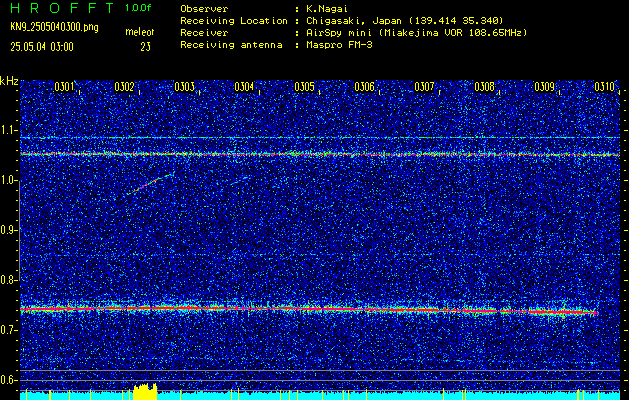The image size is (629, 400).
Task: Click the Maspro FM-3 antenna text
Action: click(x=339, y=45)
